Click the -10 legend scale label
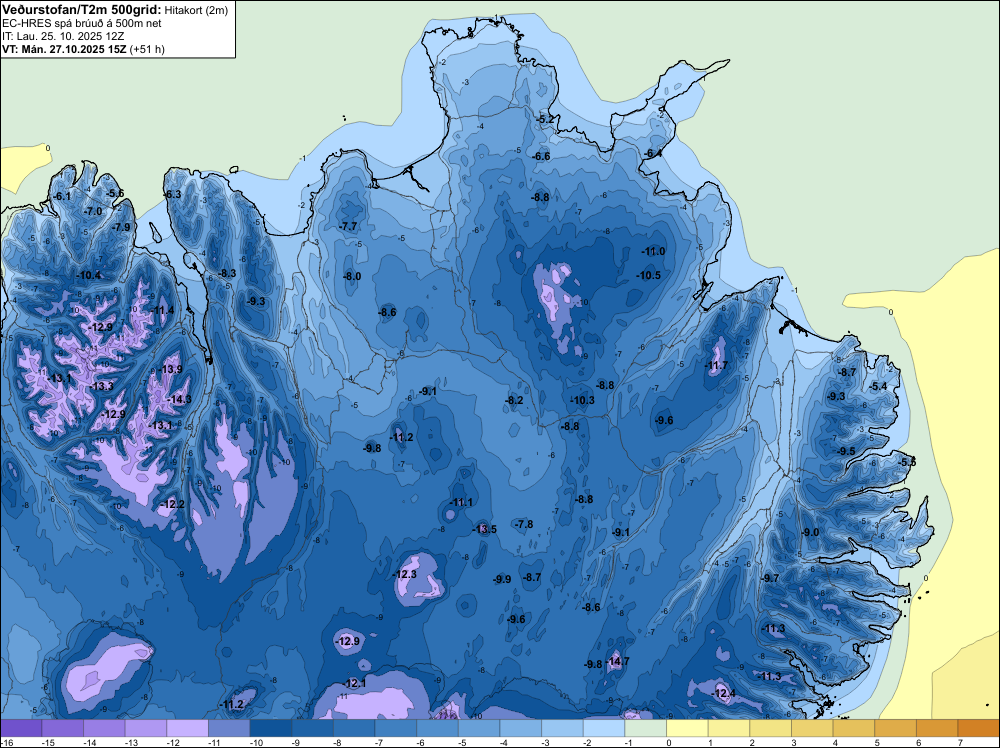 256,742
